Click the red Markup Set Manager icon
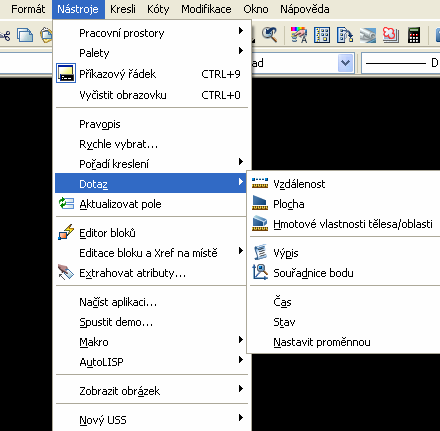Viewport: 440px width, 431px height. [x=391, y=35]
